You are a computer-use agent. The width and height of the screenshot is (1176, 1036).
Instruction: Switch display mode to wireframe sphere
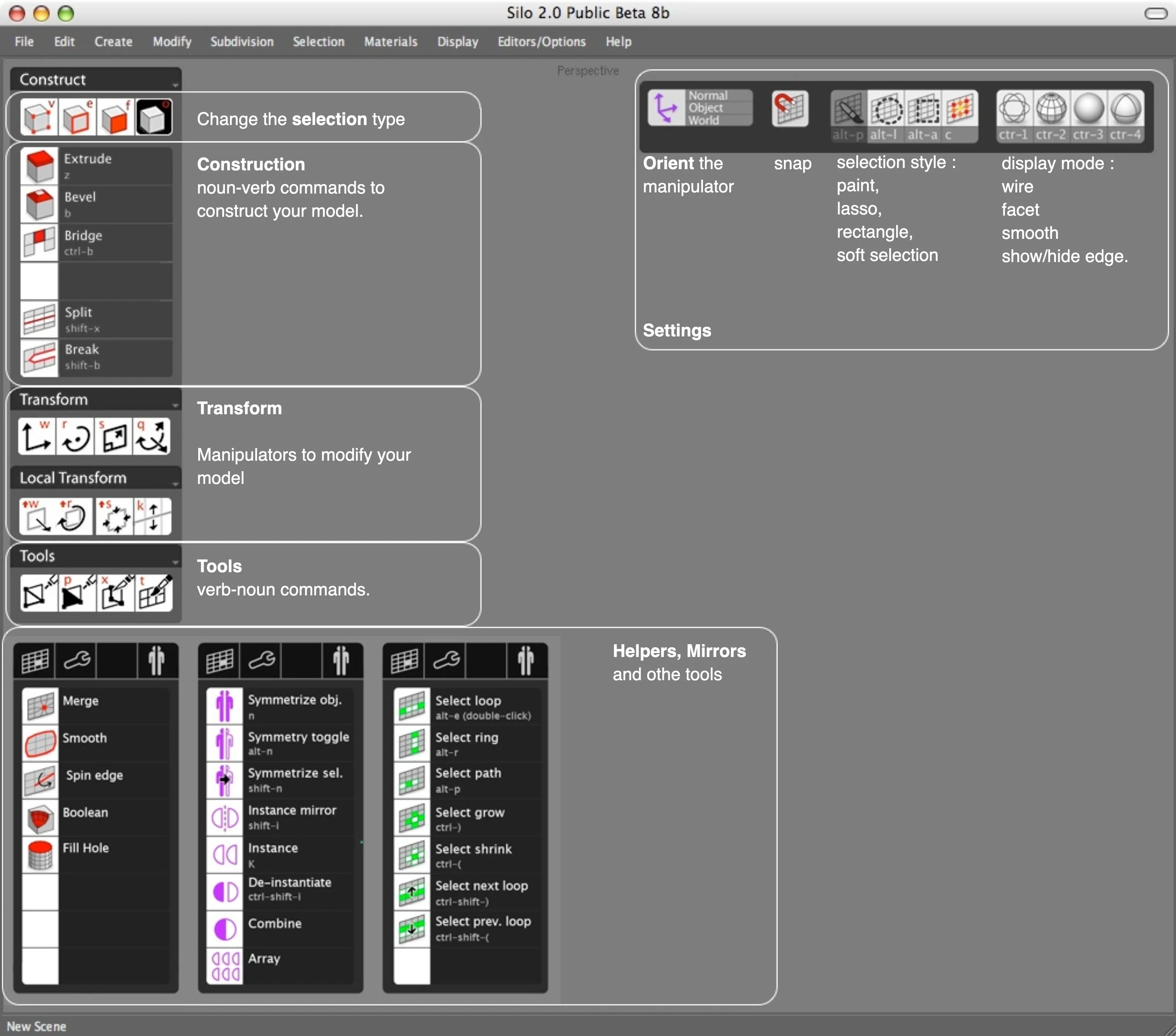point(1014,108)
